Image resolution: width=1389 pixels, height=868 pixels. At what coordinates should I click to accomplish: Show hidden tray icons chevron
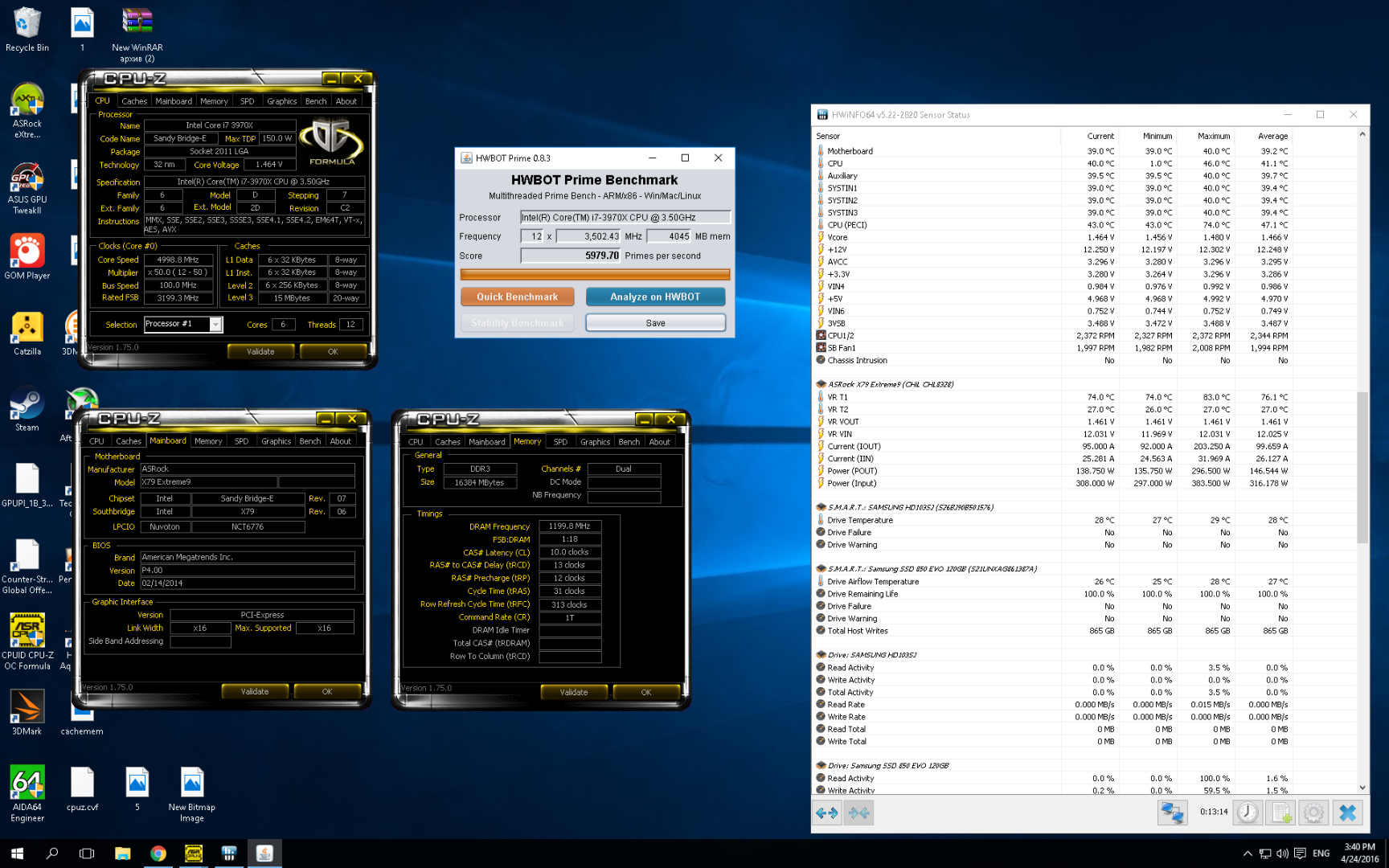click(1248, 854)
